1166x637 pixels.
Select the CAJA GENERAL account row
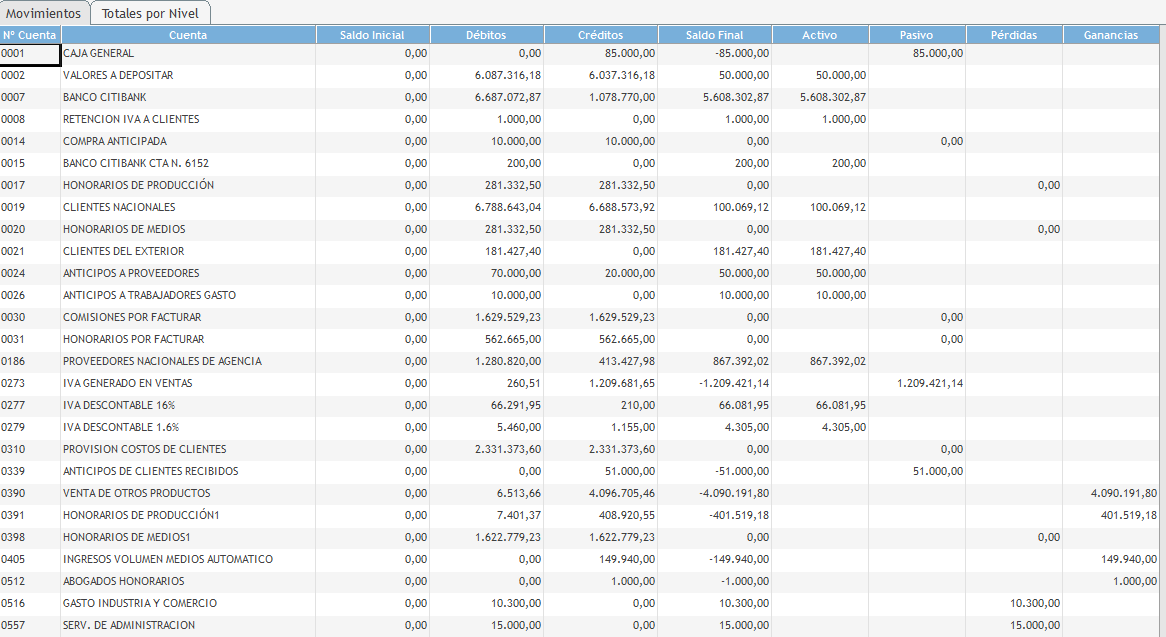[98, 53]
